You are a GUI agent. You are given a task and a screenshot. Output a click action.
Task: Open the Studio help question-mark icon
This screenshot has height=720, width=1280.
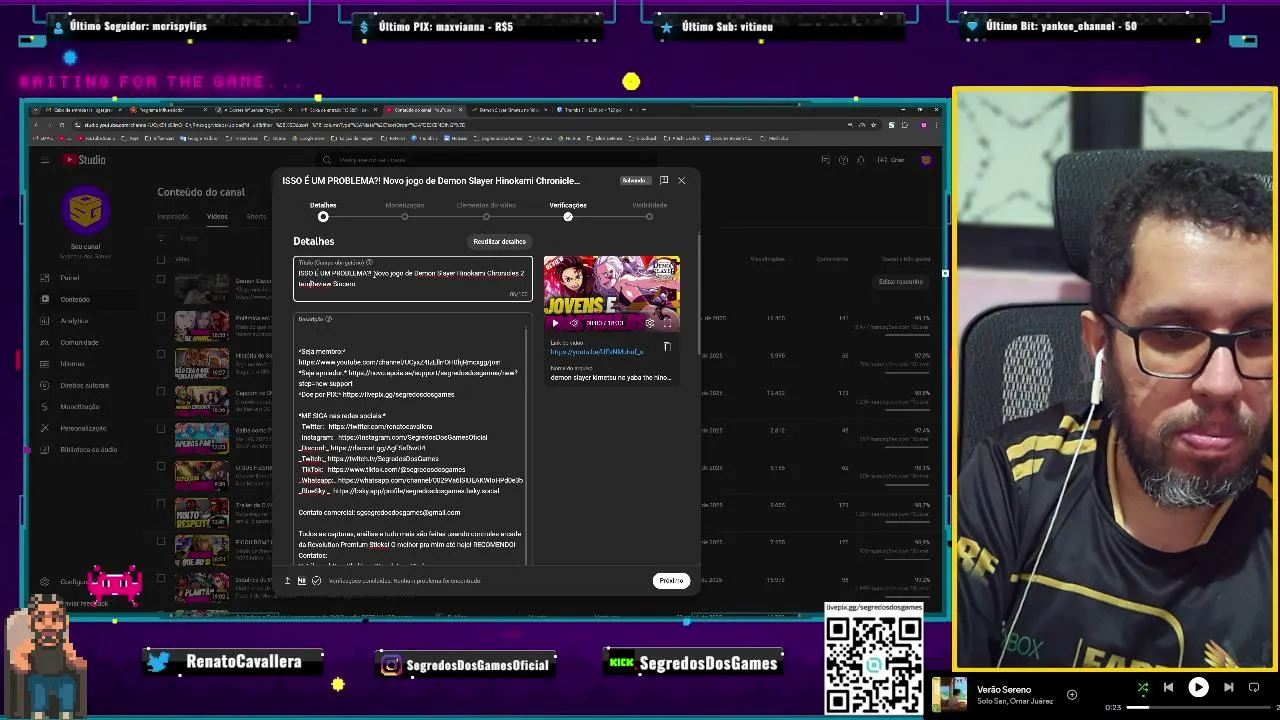click(x=843, y=160)
